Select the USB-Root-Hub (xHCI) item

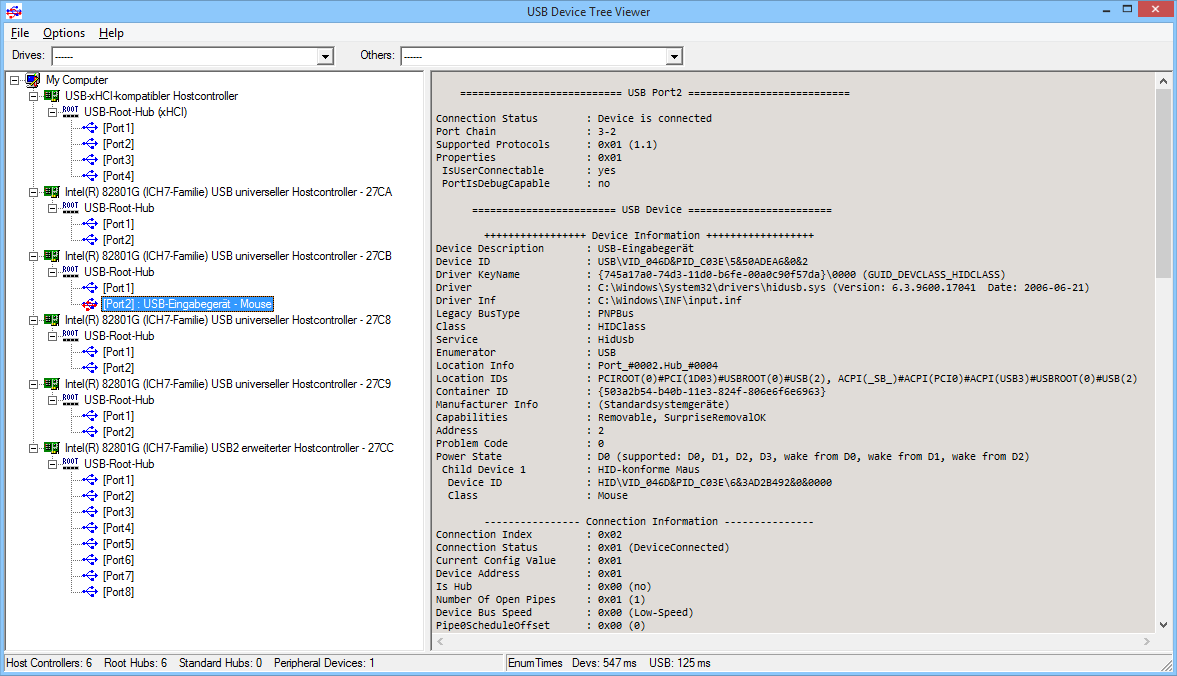(x=135, y=112)
